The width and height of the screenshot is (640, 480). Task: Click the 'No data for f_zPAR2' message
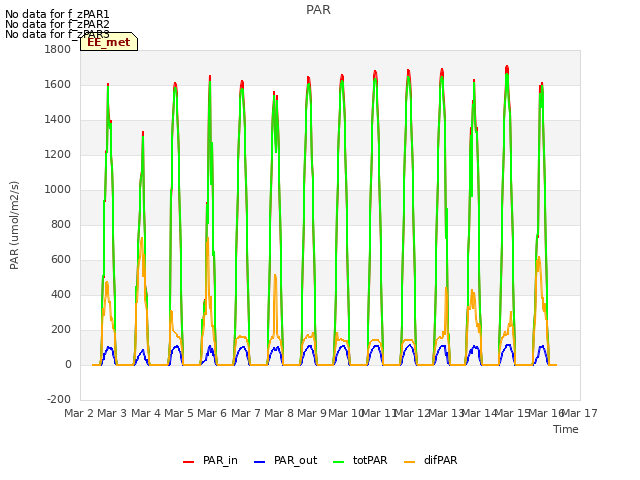point(57,24)
